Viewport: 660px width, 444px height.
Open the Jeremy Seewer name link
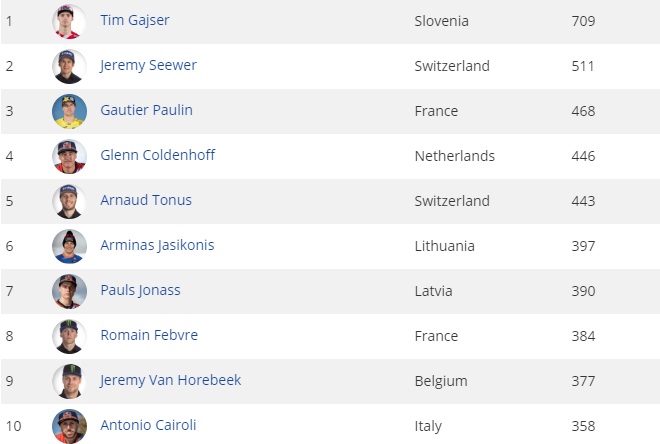tap(148, 66)
